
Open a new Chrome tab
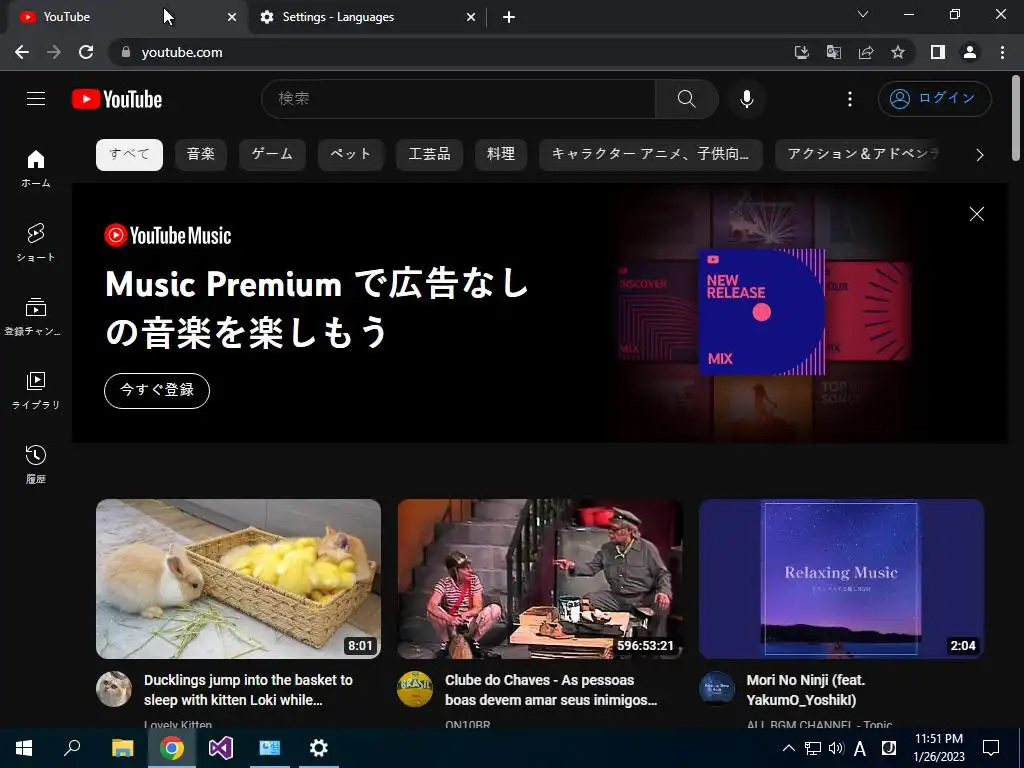coord(509,18)
